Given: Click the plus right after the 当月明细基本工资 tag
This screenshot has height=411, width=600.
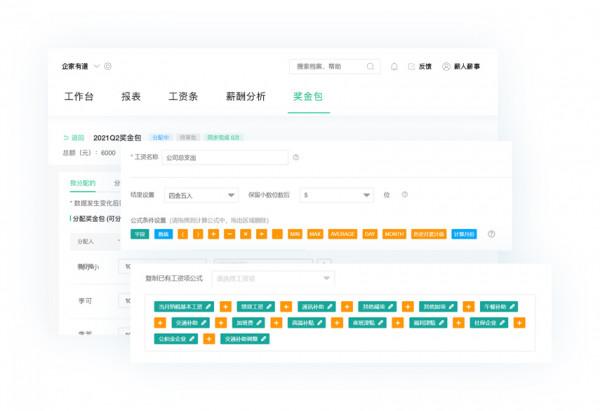Looking at the screenshot, I should [x=225, y=307].
